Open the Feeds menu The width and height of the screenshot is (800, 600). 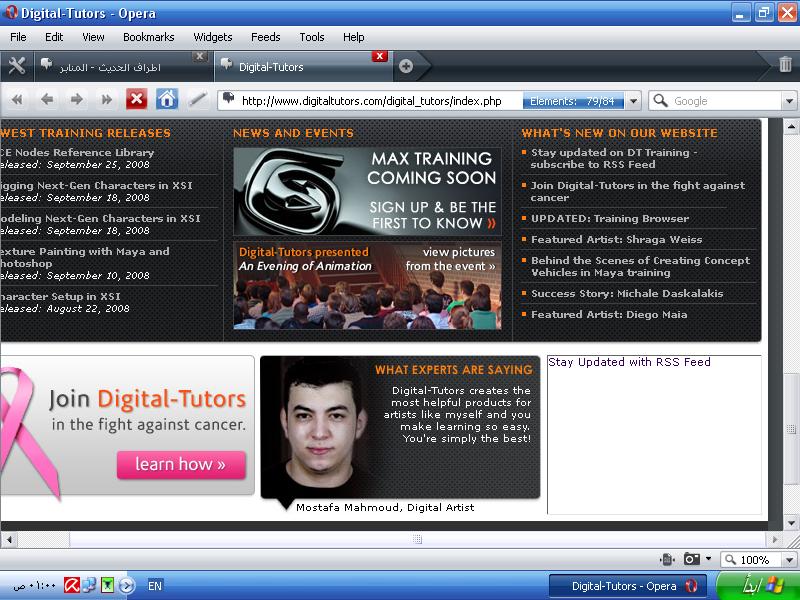point(265,37)
